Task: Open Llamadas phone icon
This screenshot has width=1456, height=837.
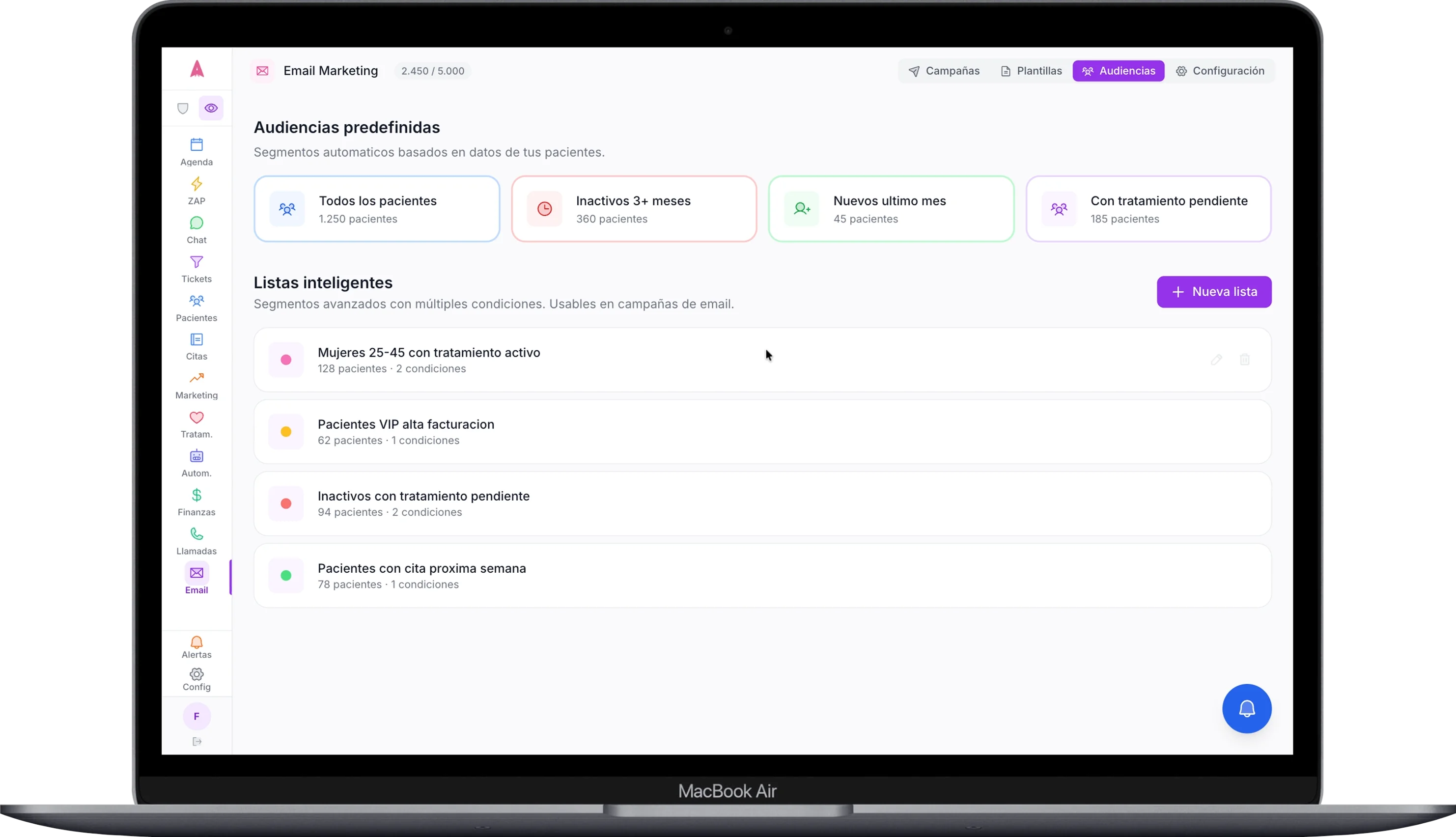Action: tap(196, 534)
